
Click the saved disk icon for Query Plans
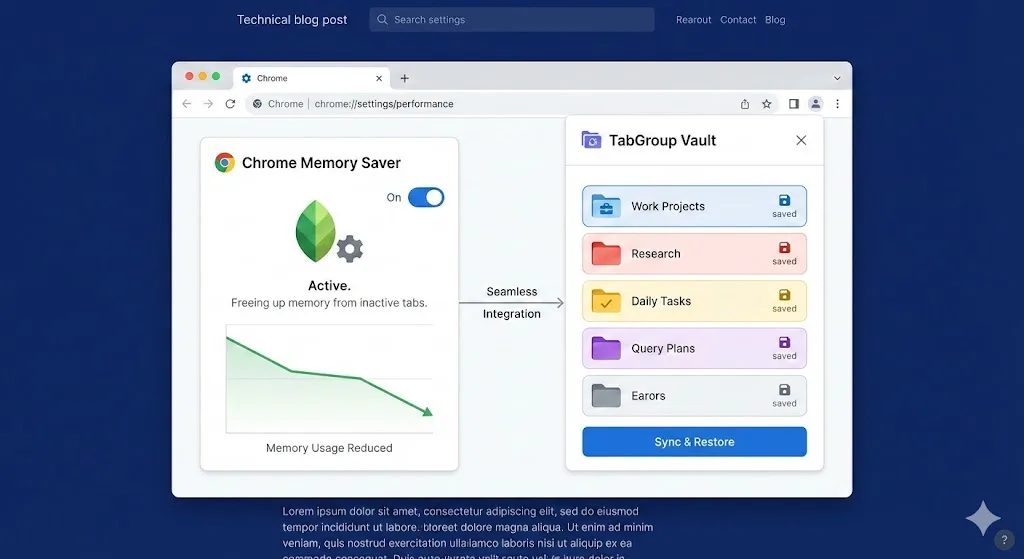coord(784,342)
